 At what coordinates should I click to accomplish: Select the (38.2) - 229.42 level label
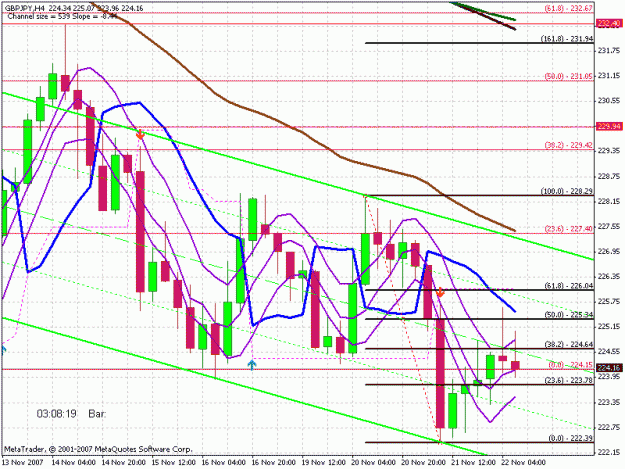coord(568,145)
